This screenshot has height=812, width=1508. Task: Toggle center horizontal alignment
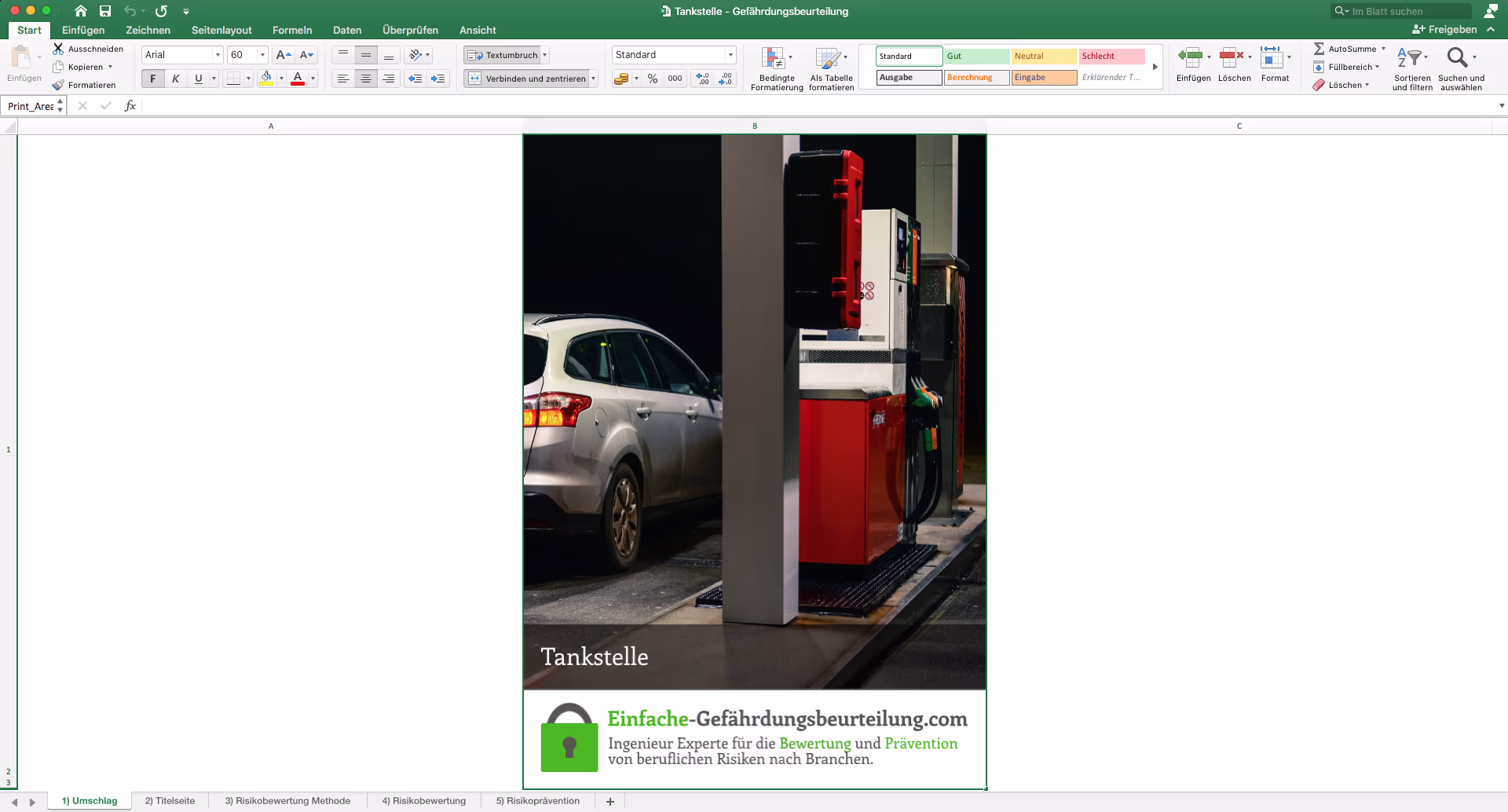pos(366,79)
